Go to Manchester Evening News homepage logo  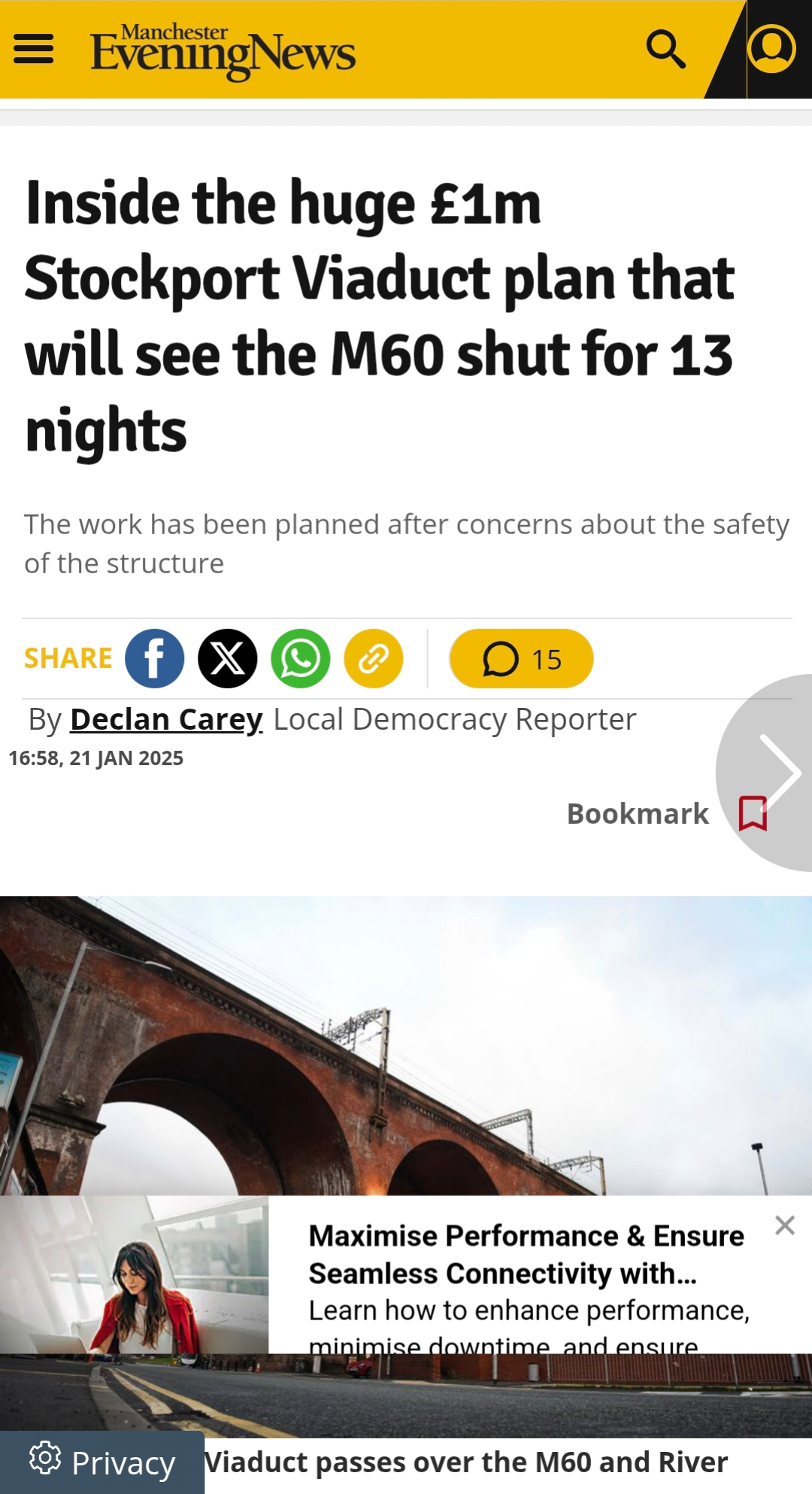pyautogui.click(x=223, y=50)
